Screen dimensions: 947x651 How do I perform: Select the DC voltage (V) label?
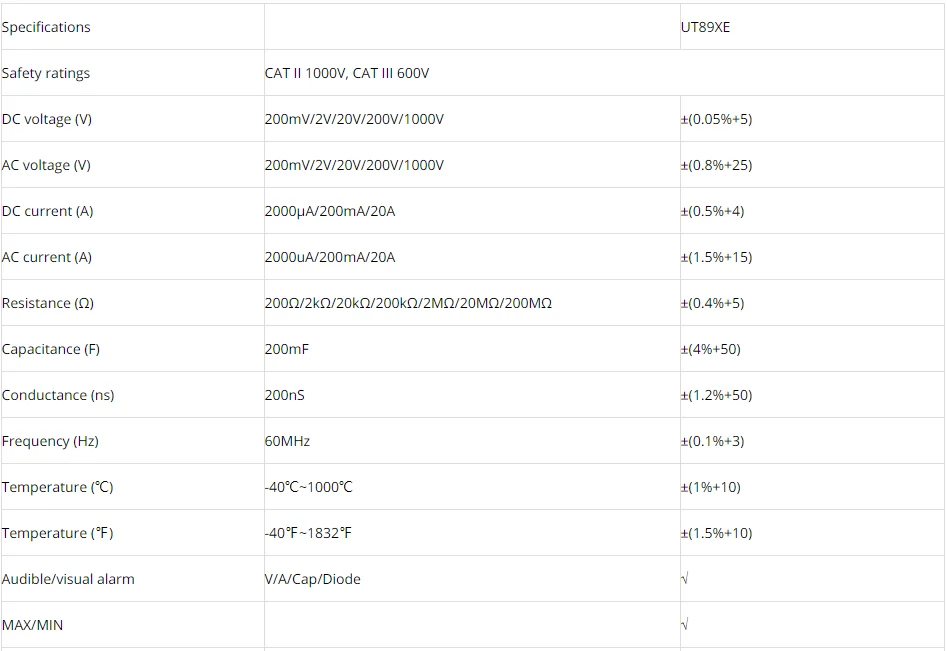coord(47,119)
